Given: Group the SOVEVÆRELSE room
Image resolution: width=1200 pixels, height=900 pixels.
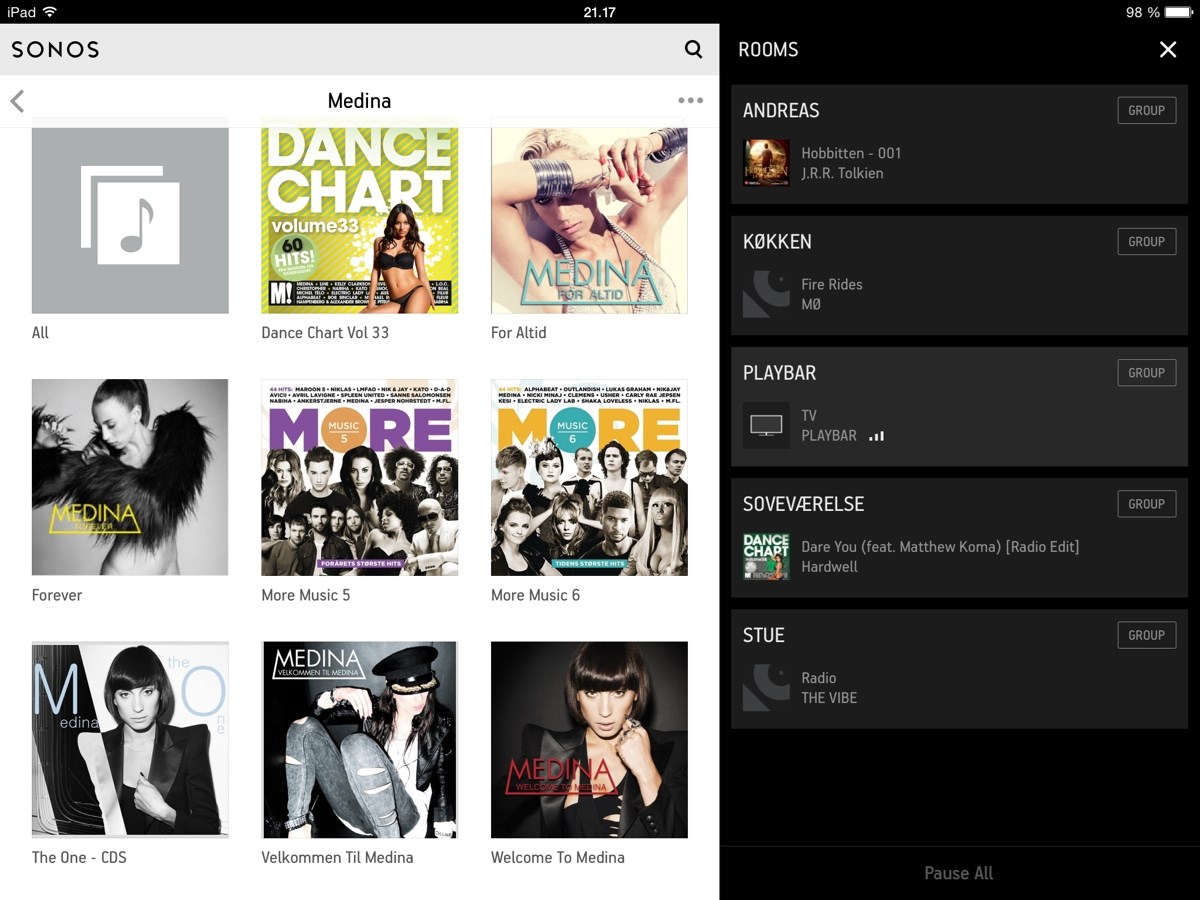Looking at the screenshot, I should point(1146,503).
